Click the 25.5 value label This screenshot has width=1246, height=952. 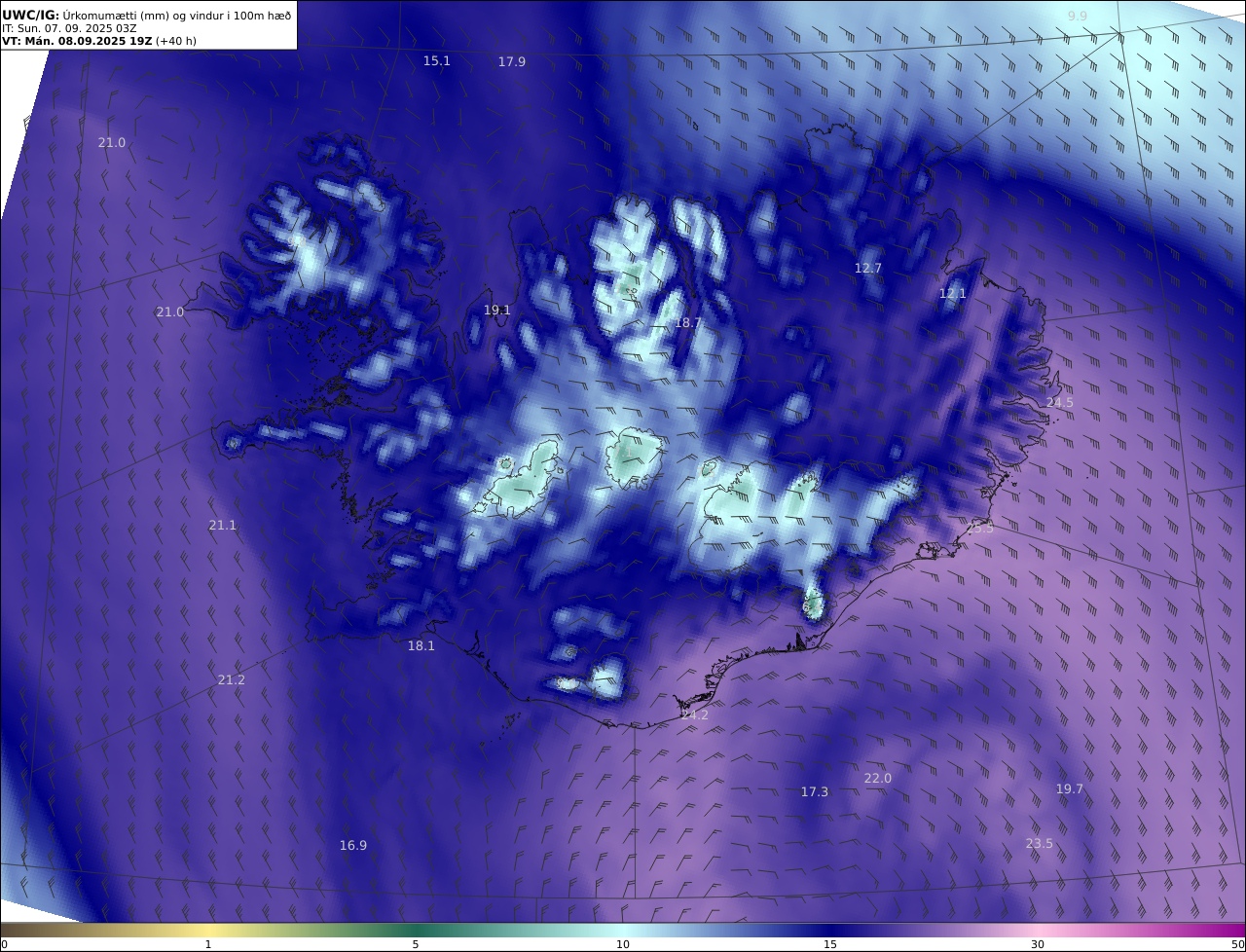click(980, 528)
